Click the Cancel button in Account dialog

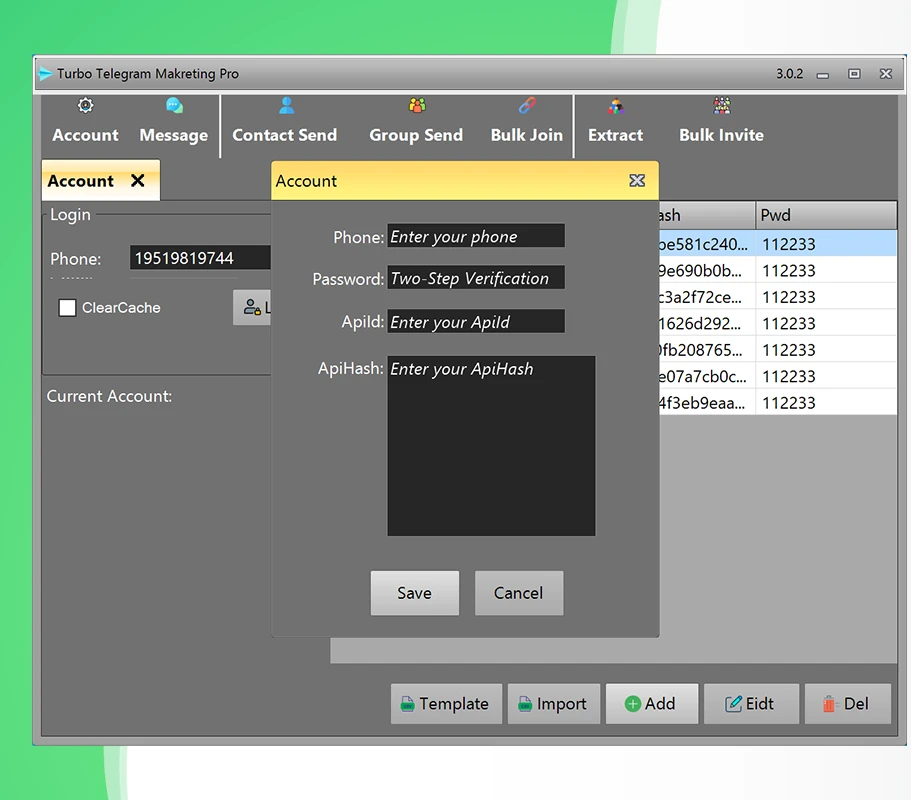[519, 593]
